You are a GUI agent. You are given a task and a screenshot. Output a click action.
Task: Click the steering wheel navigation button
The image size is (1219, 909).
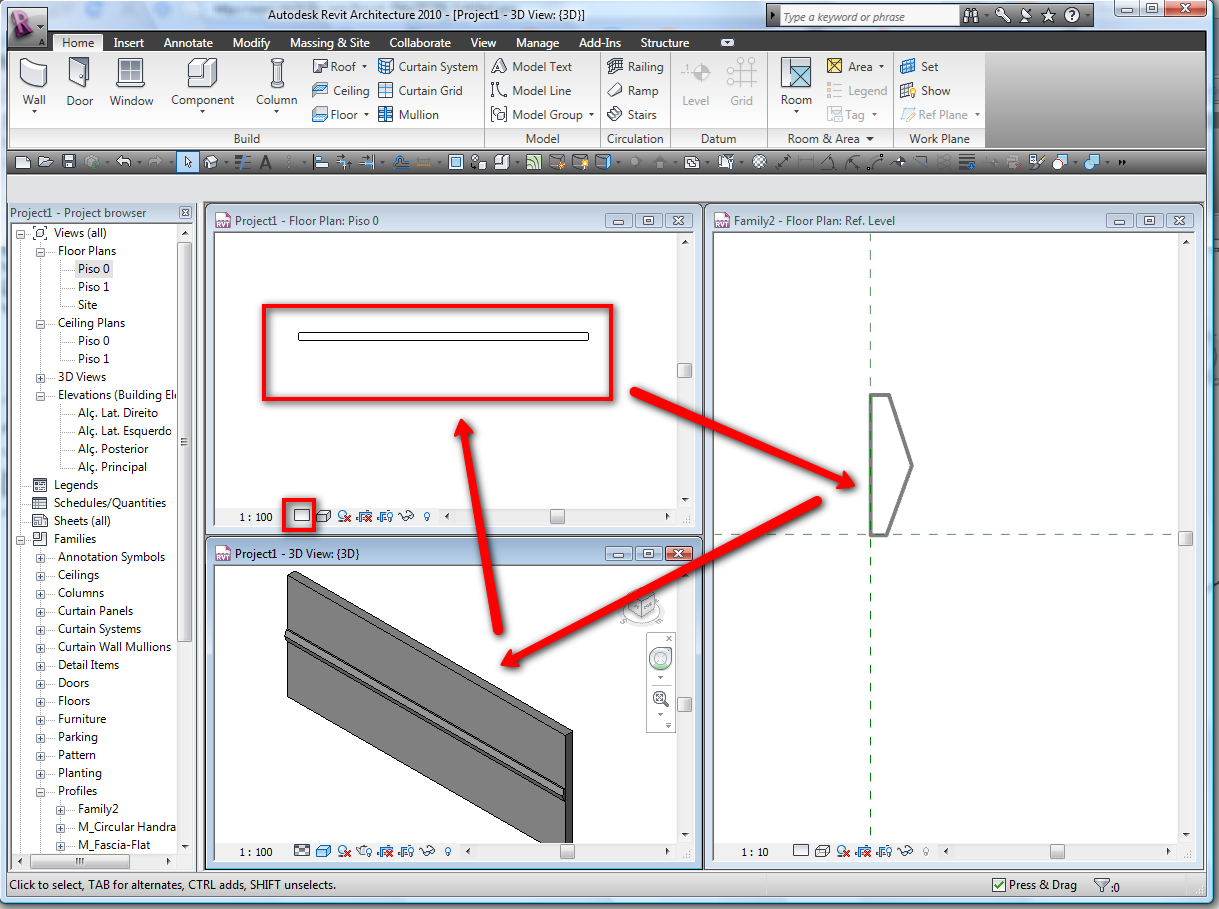(x=659, y=659)
